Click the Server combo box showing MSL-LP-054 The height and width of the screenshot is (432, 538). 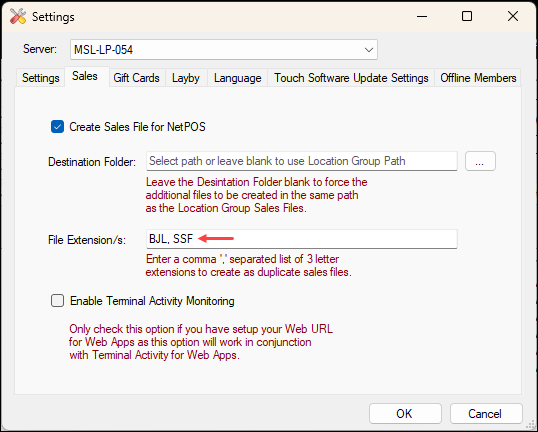pos(224,50)
